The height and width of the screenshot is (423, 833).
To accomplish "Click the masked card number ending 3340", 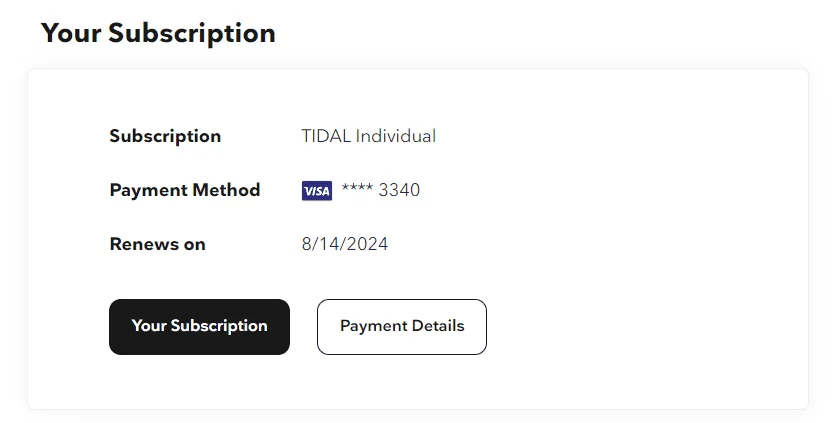I will tap(380, 190).
